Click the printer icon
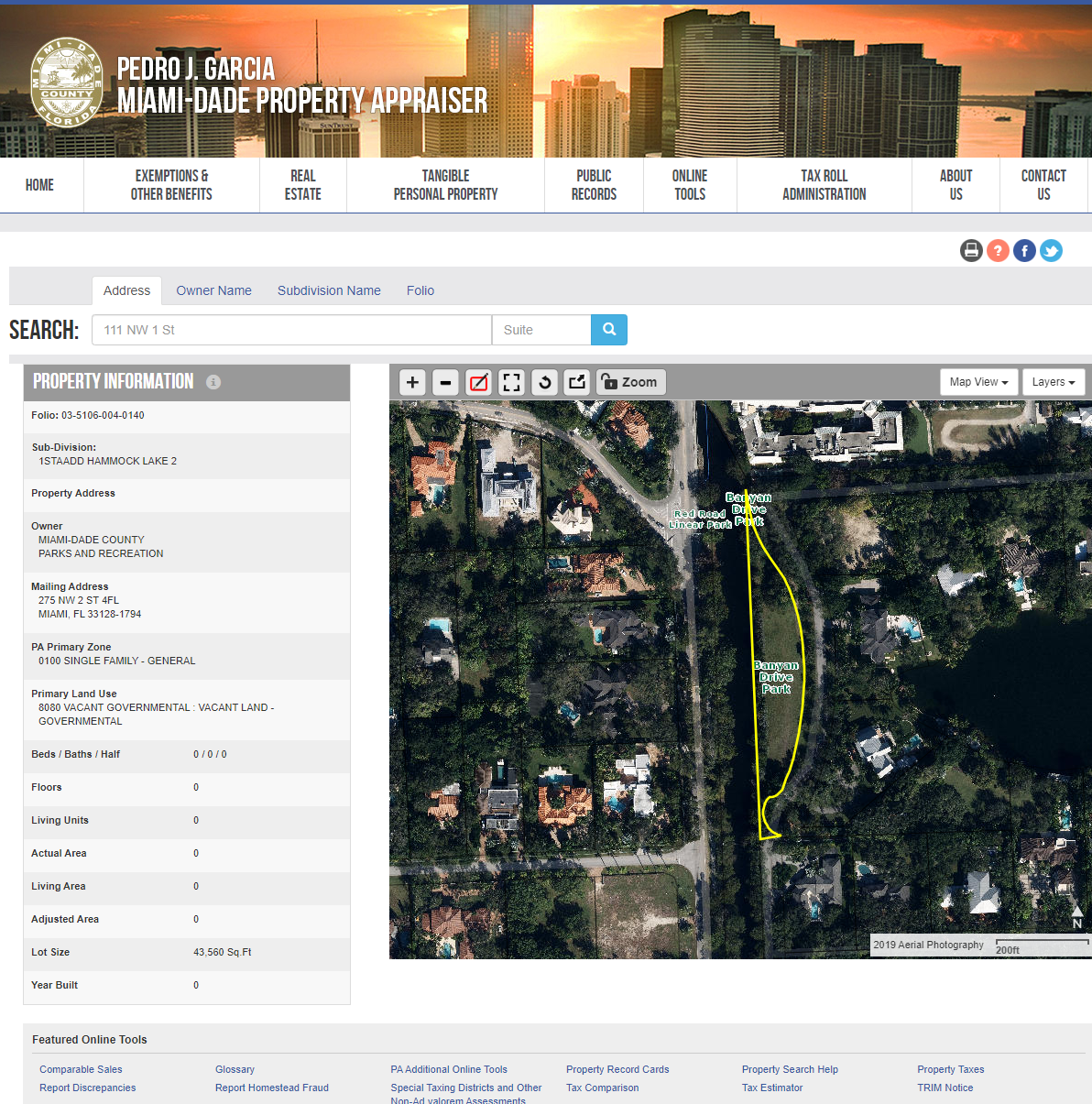The image size is (1092, 1104). click(x=971, y=250)
